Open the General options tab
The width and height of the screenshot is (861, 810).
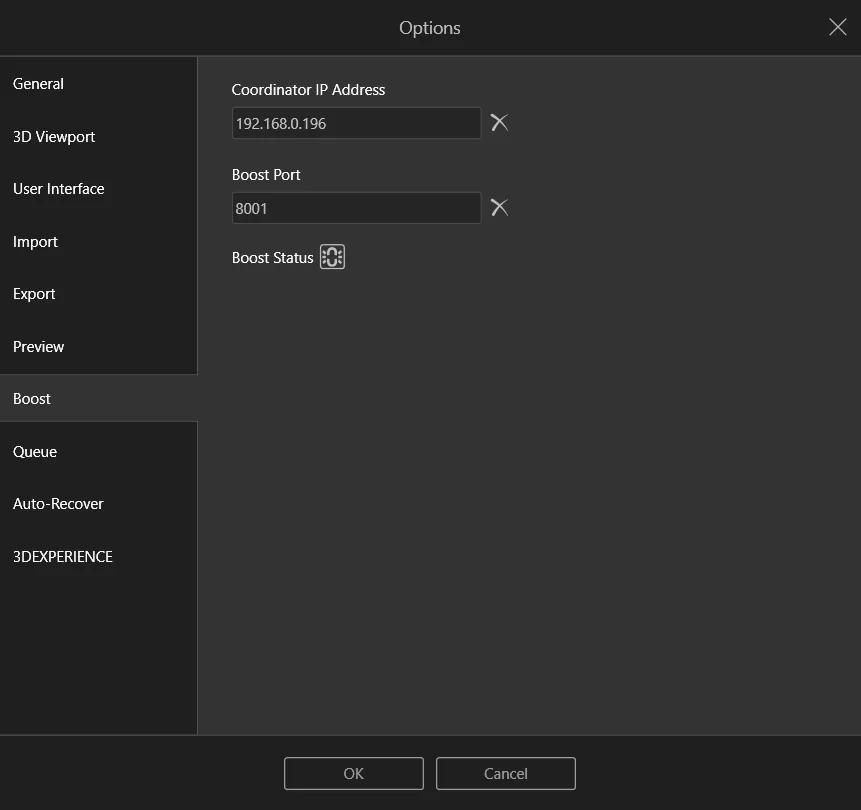(99, 84)
